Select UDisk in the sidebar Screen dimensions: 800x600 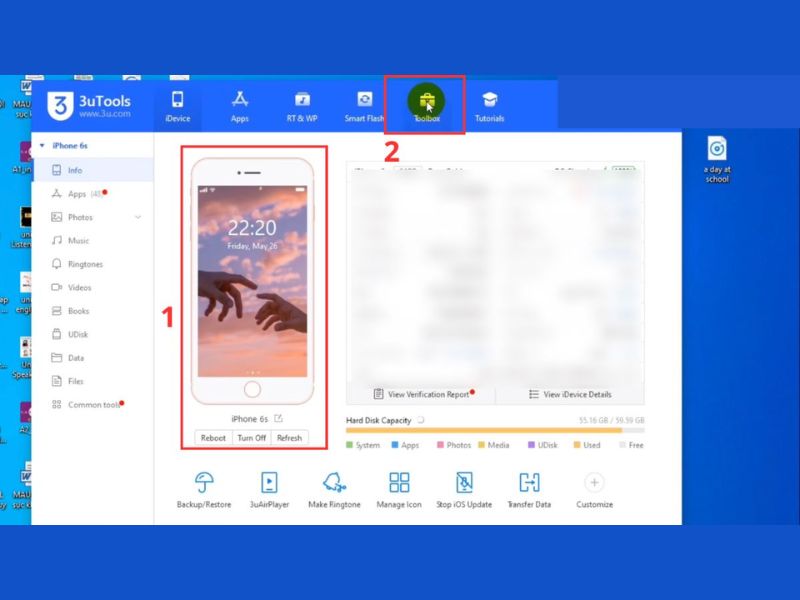tap(93, 334)
